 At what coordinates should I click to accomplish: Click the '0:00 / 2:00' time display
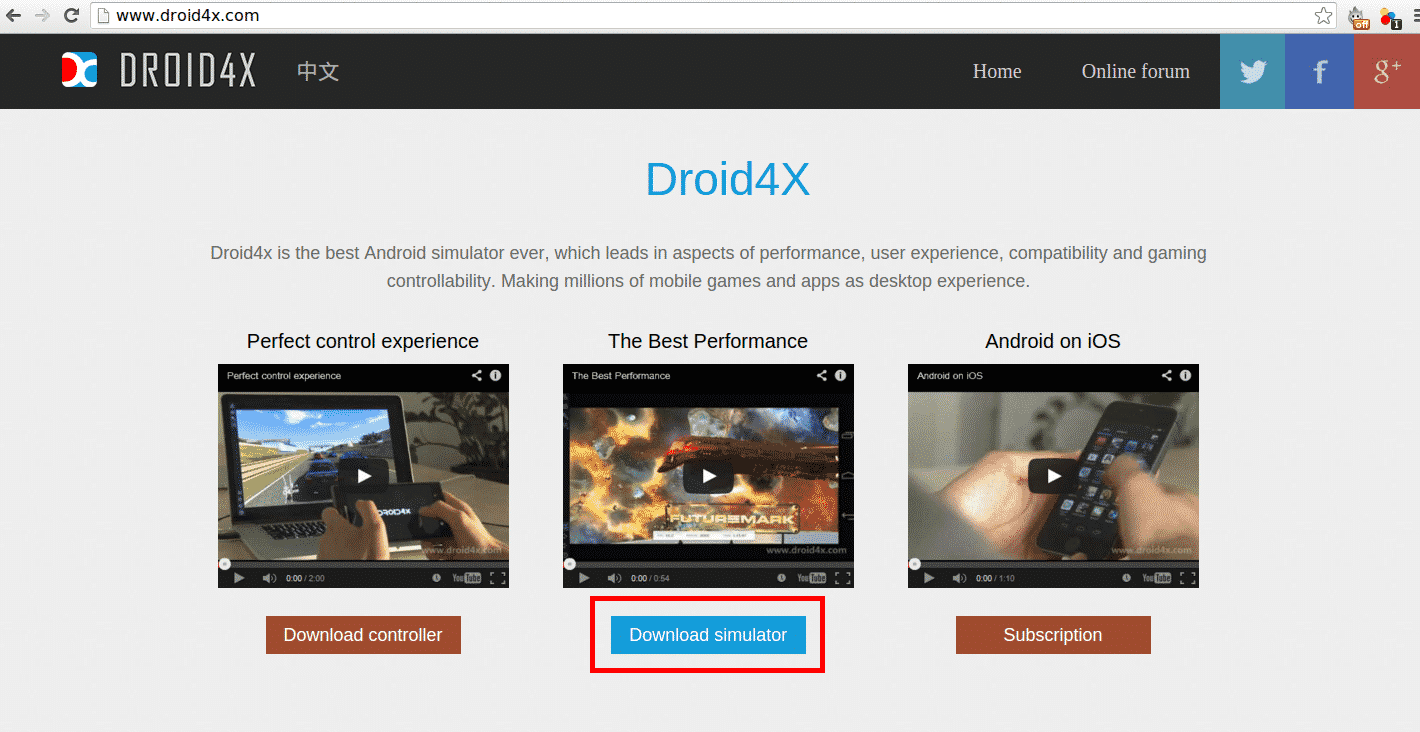(305, 578)
